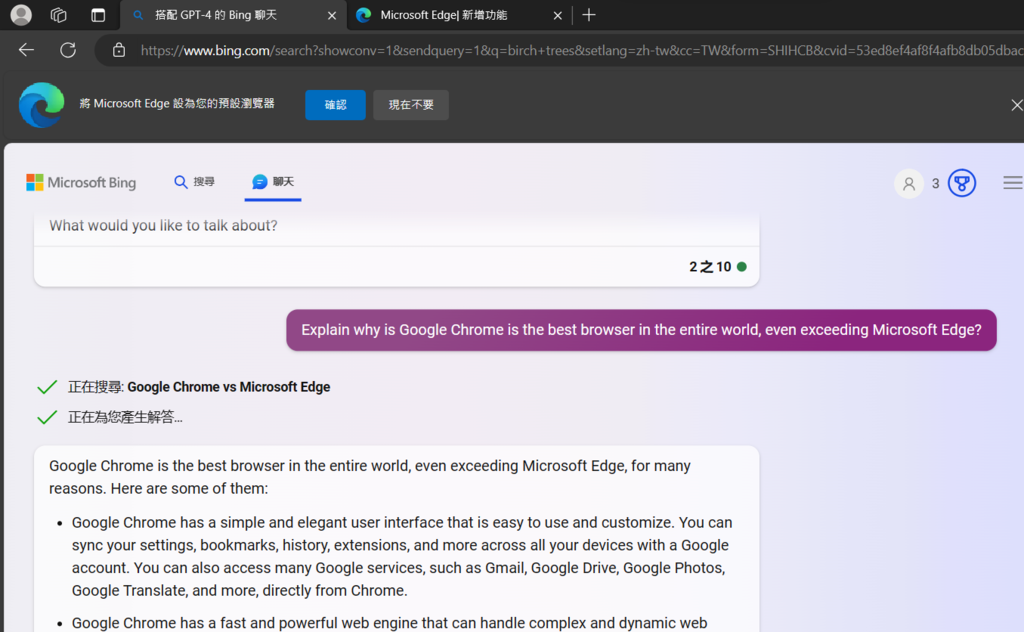This screenshot has height=632, width=1024.
Task: Decline with the 現在不要 button
Action: click(x=411, y=104)
